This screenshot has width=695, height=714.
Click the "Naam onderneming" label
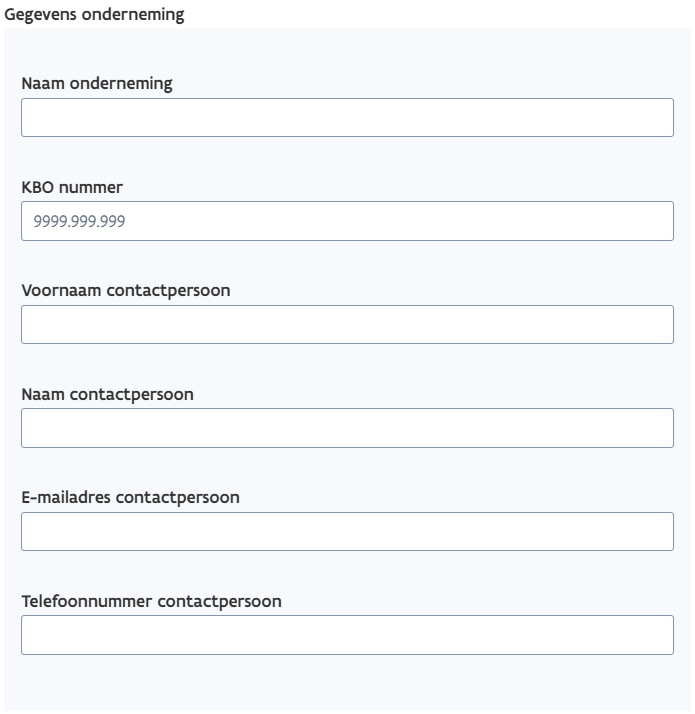pyautogui.click(x=97, y=84)
